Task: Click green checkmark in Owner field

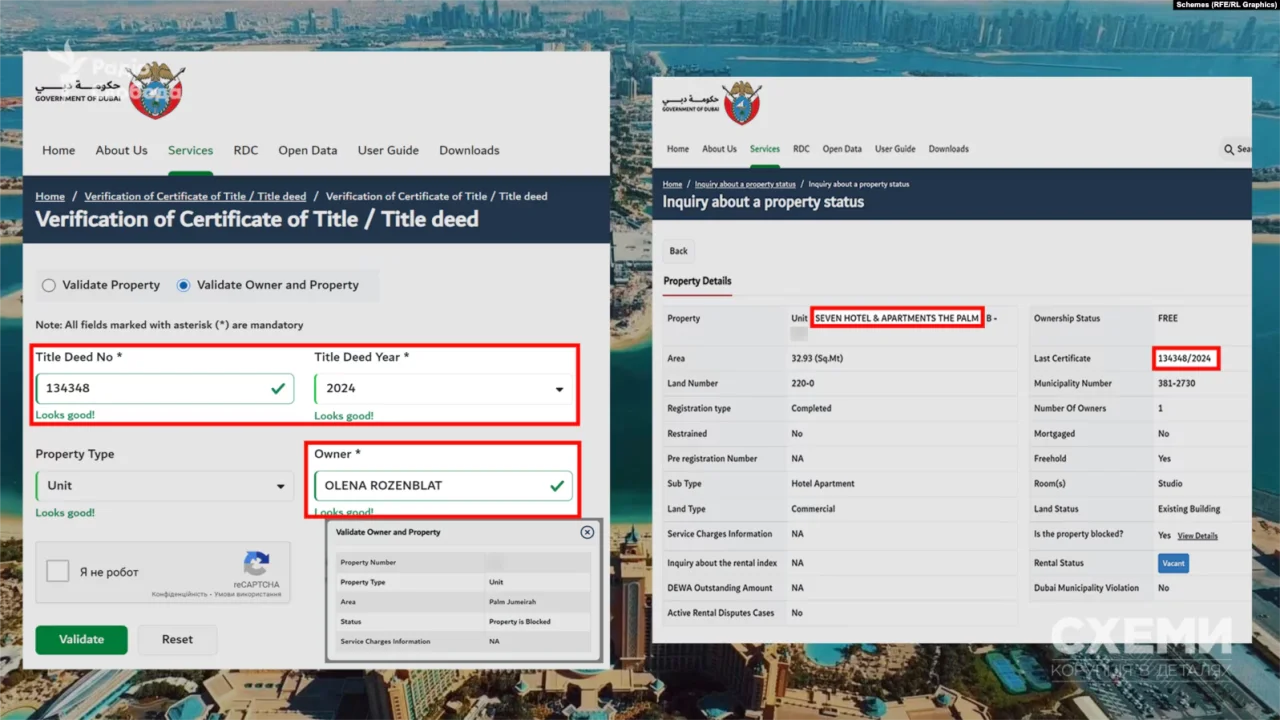Action: 557,486
